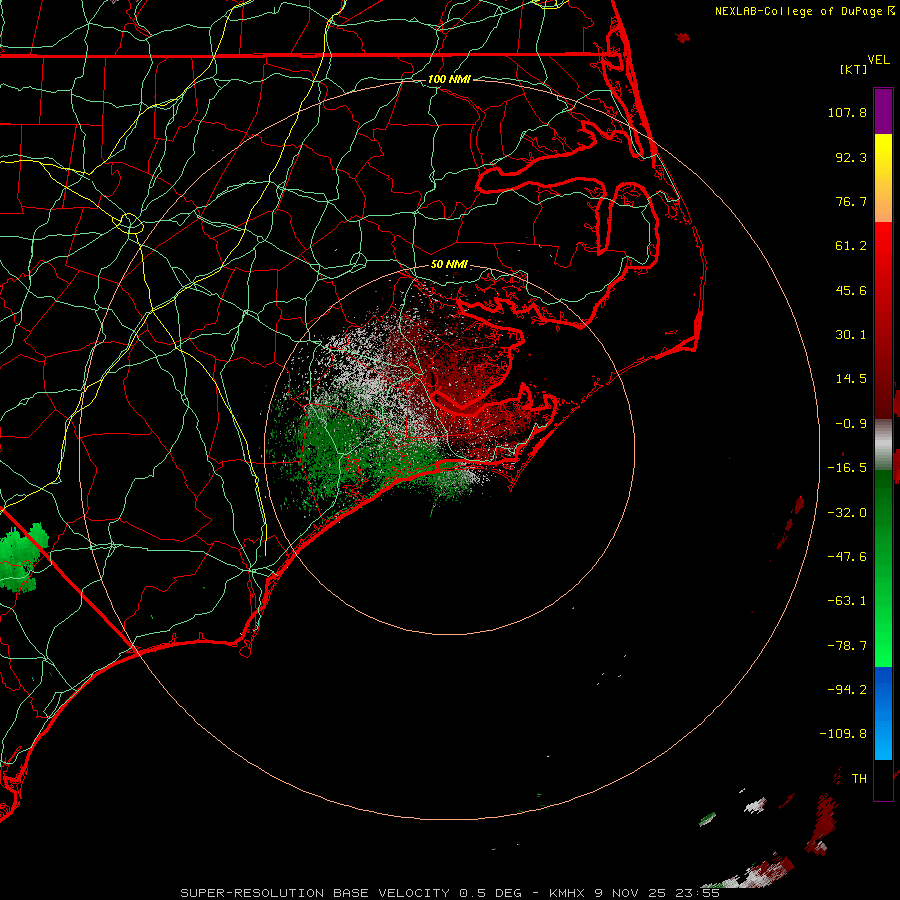Click the purple segment of the velocity color bar
The height and width of the screenshot is (900, 900).
point(883,111)
